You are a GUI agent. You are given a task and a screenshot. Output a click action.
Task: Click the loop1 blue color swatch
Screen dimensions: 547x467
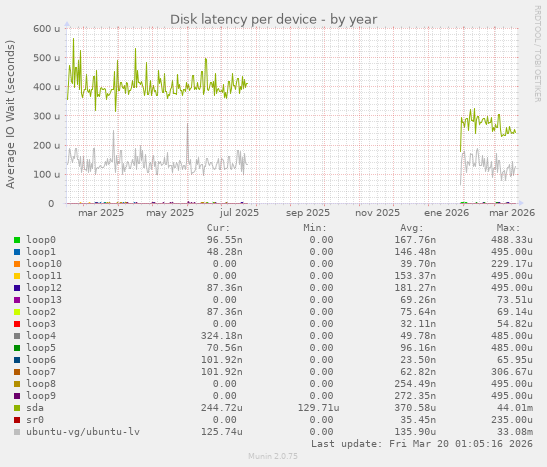17,252
